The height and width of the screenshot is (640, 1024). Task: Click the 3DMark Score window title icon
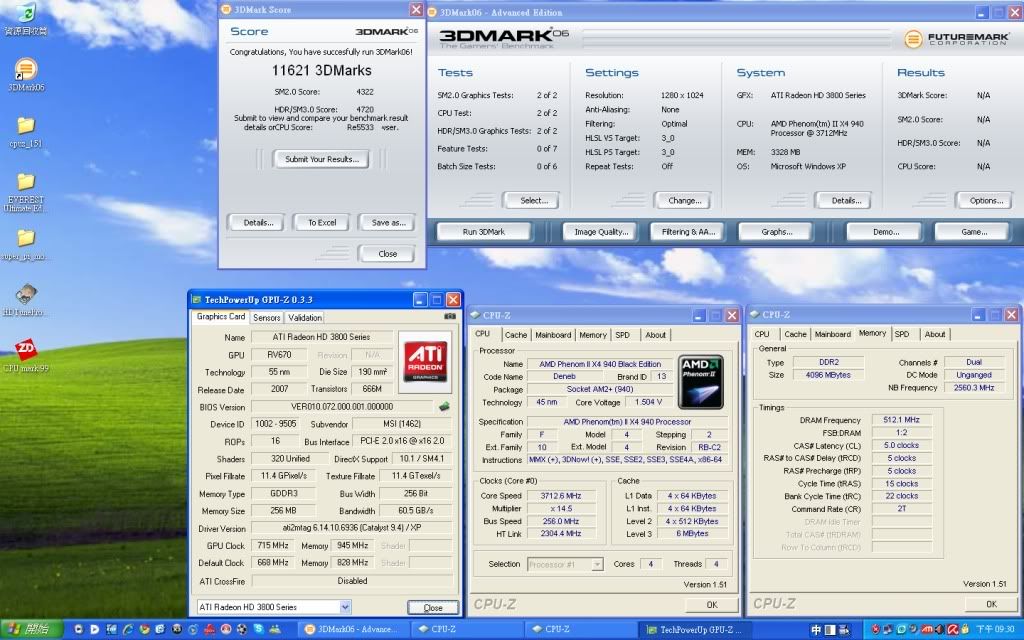tap(226, 9)
